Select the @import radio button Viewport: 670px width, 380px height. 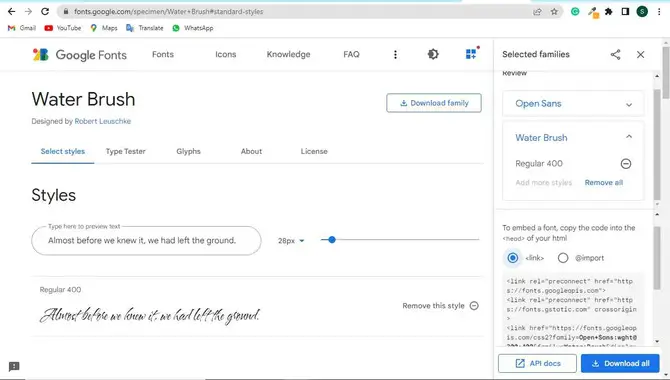pyautogui.click(x=563, y=258)
